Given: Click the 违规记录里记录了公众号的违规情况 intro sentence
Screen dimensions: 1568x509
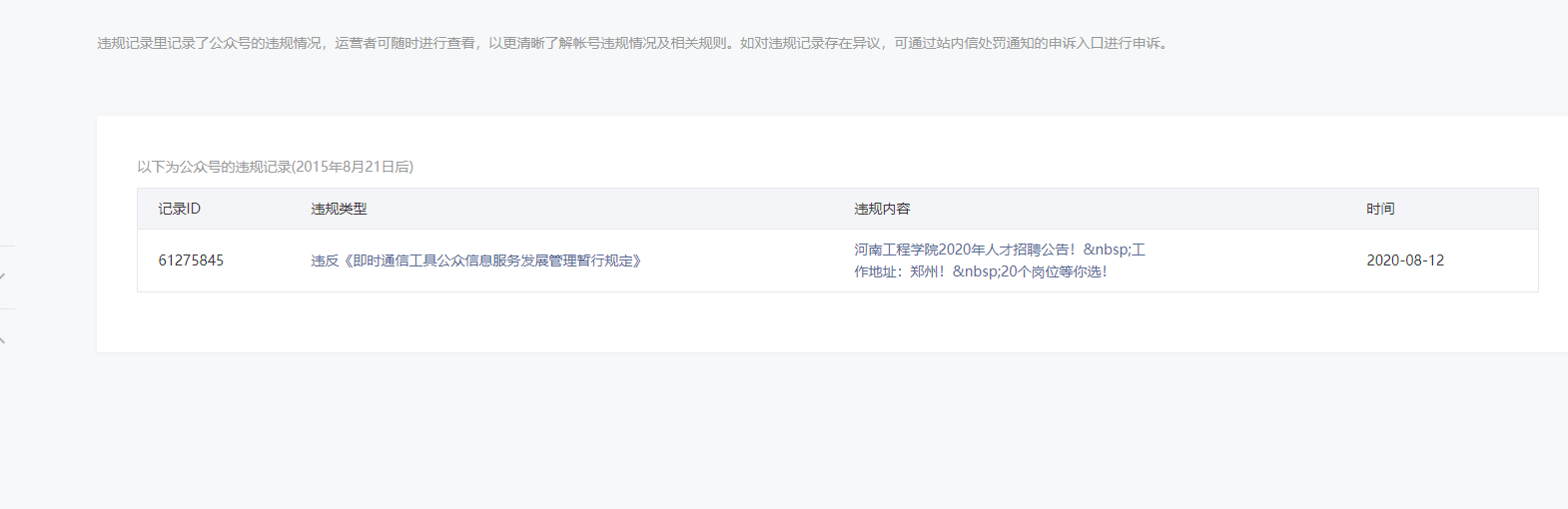Looking at the screenshot, I should 209,43.
